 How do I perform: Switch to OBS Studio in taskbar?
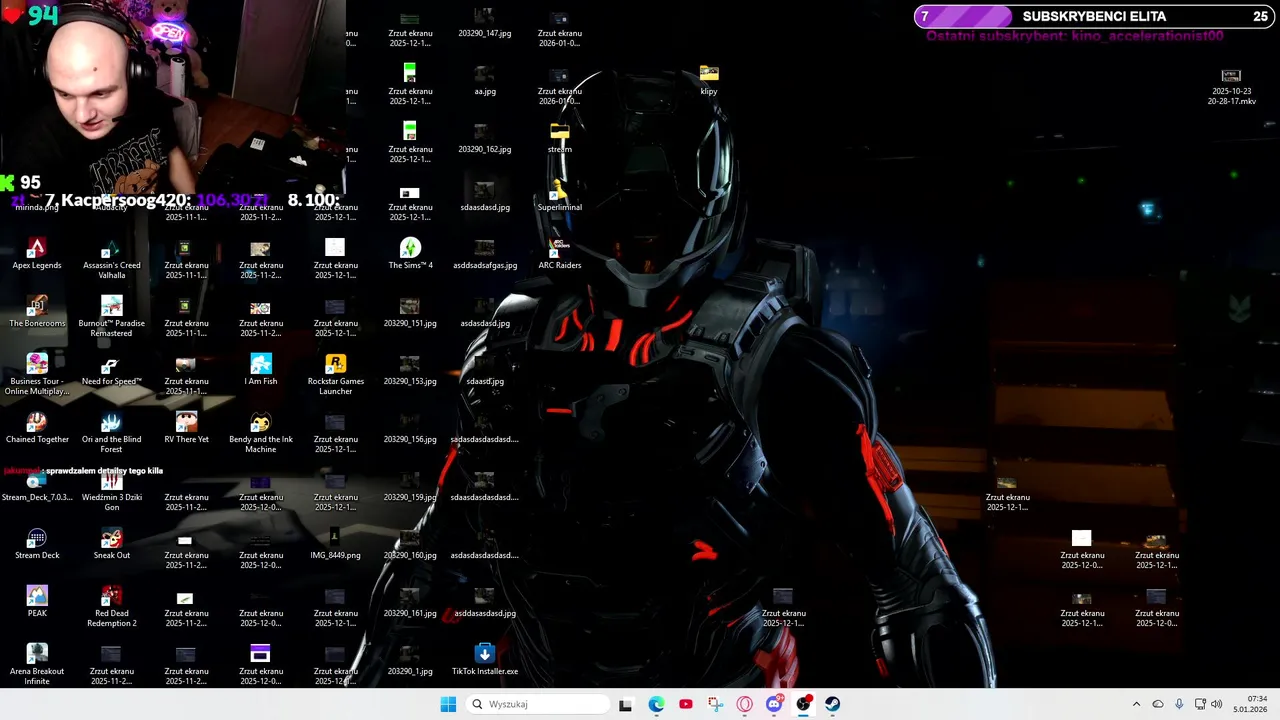[803, 704]
